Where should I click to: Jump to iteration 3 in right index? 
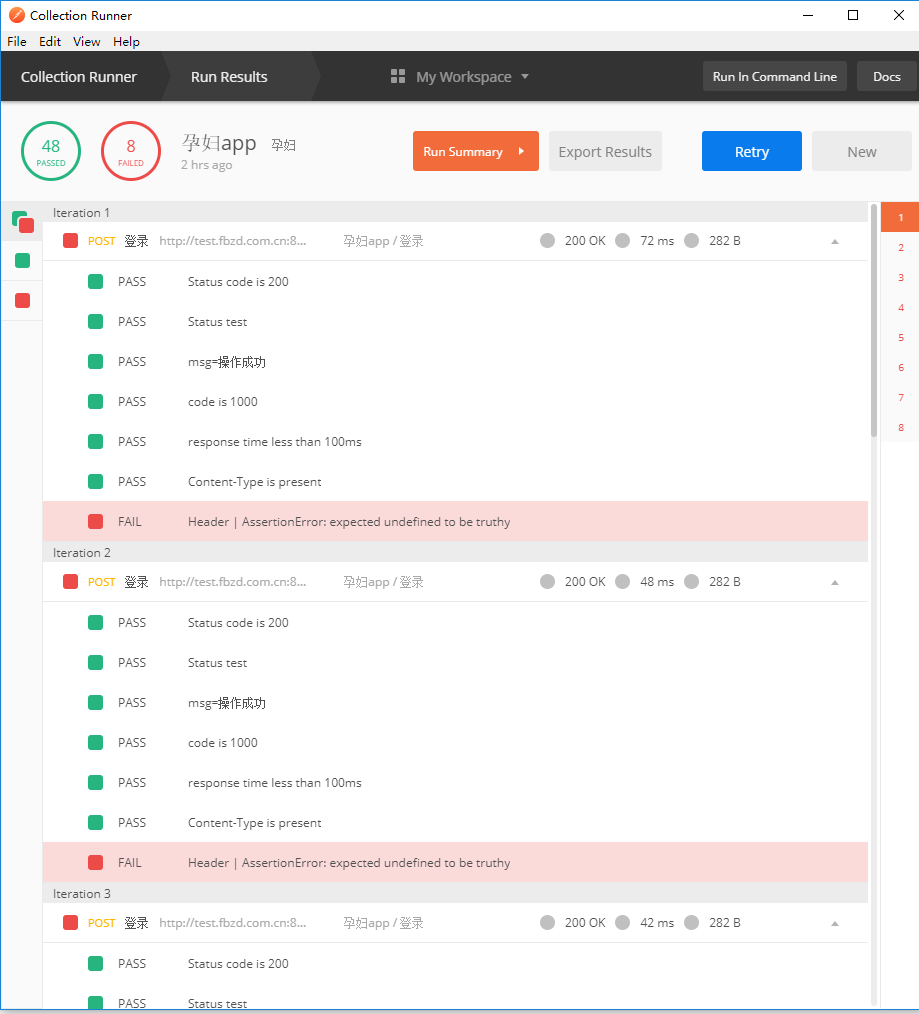(900, 277)
